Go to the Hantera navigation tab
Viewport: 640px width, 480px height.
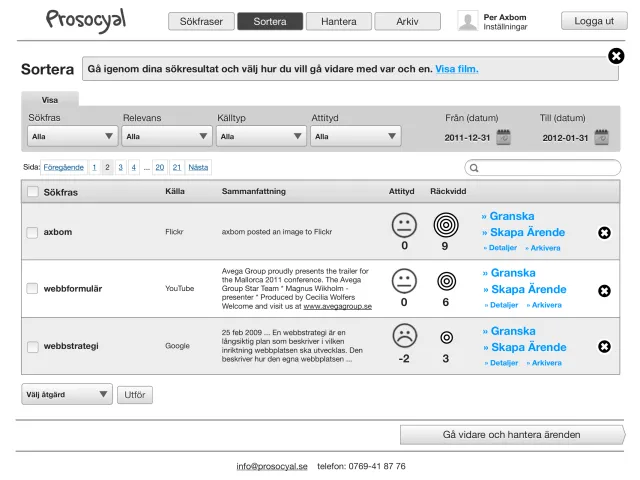pyautogui.click(x=339, y=21)
